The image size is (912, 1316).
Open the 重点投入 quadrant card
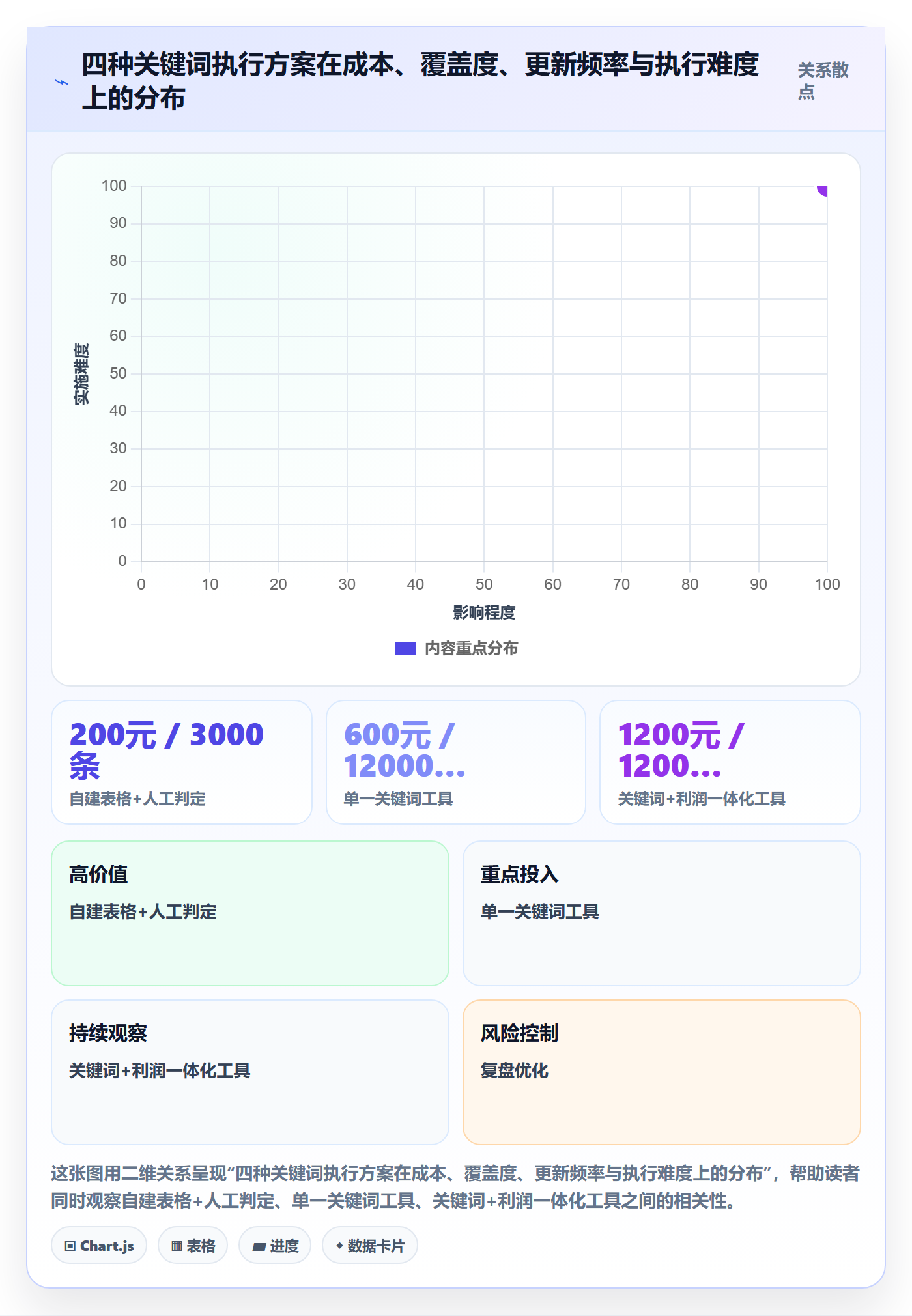click(662, 913)
